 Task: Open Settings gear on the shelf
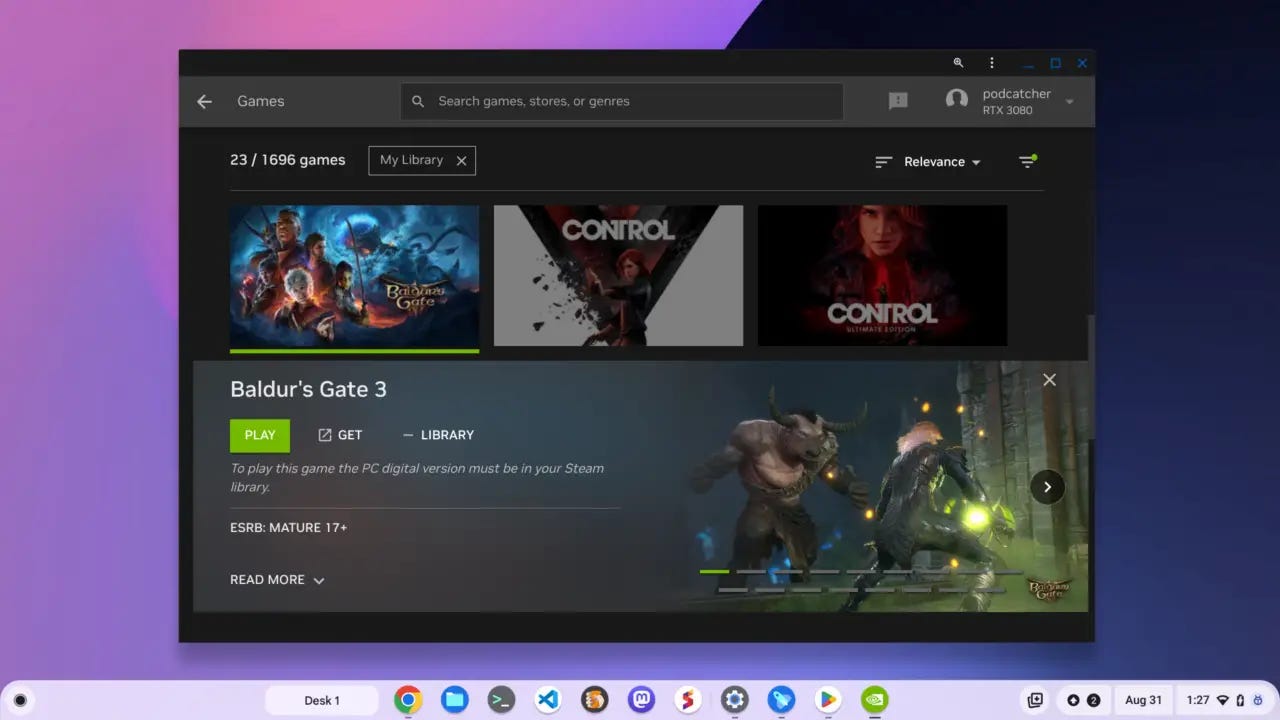click(x=735, y=700)
